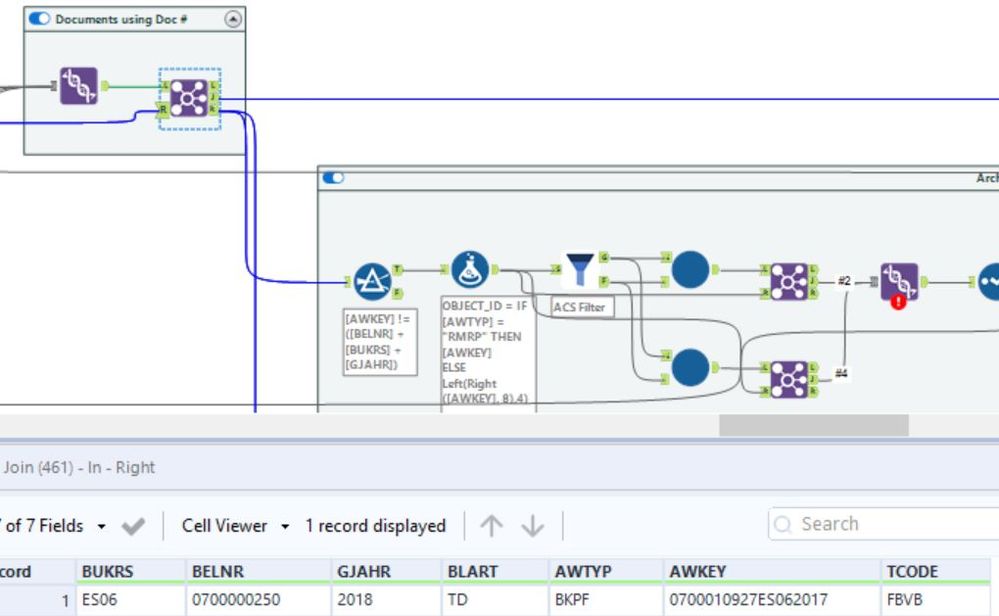Select cell 0700000250 in BELNR column
Viewport: 999px width, 616px height.
click(x=258, y=600)
